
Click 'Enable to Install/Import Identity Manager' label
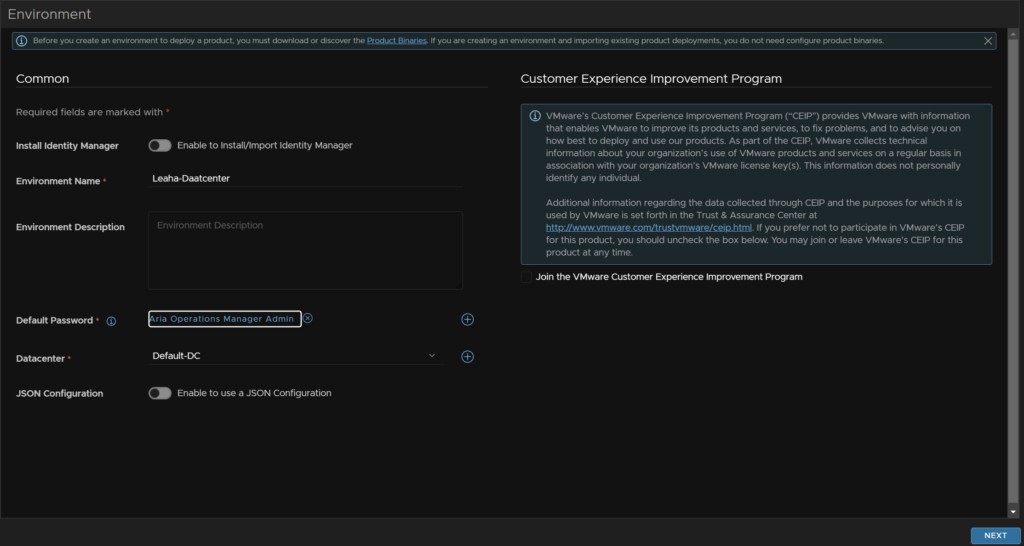(x=264, y=145)
